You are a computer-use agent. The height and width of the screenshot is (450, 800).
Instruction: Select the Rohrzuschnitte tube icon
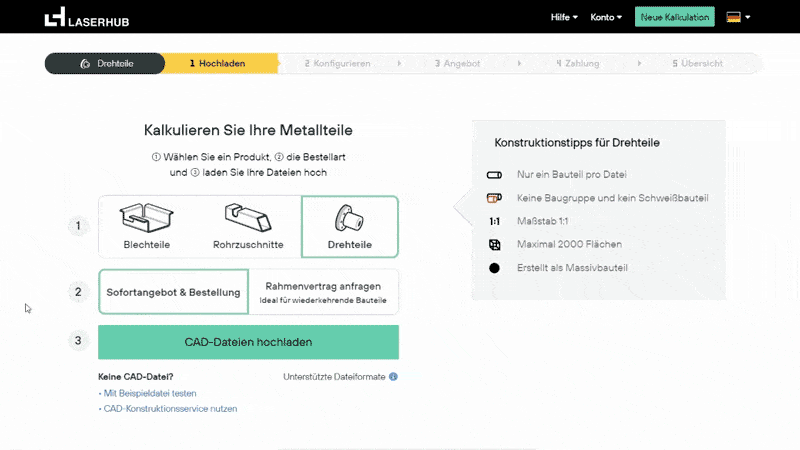(248, 217)
